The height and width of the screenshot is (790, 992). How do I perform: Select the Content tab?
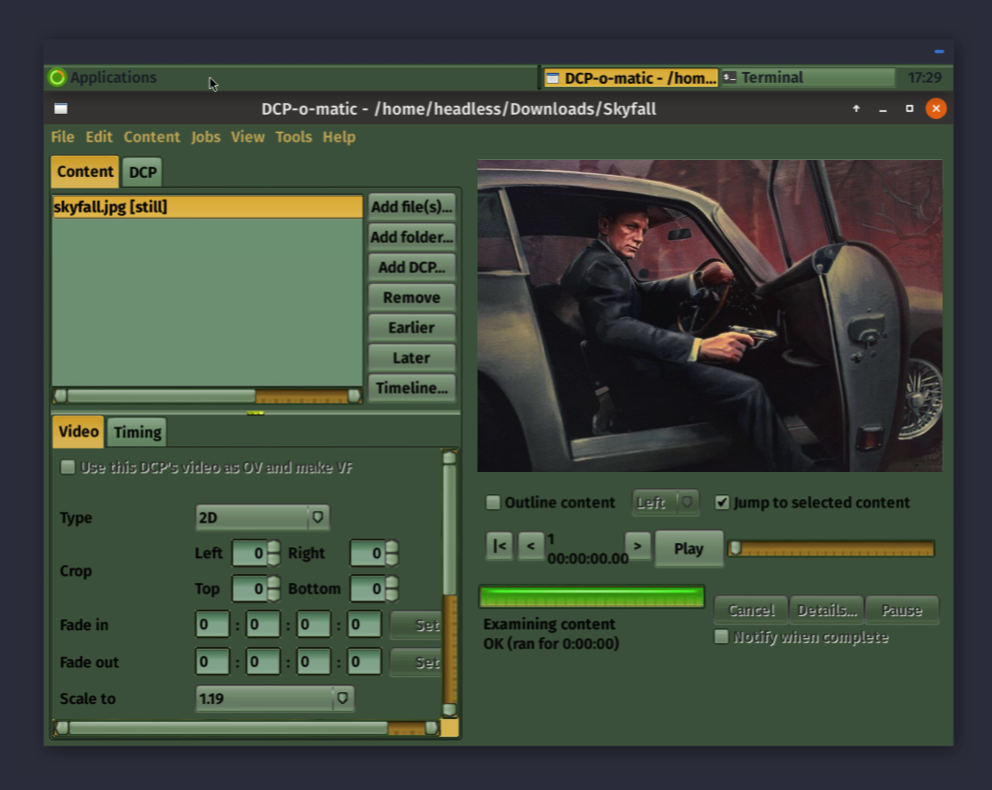tap(85, 171)
